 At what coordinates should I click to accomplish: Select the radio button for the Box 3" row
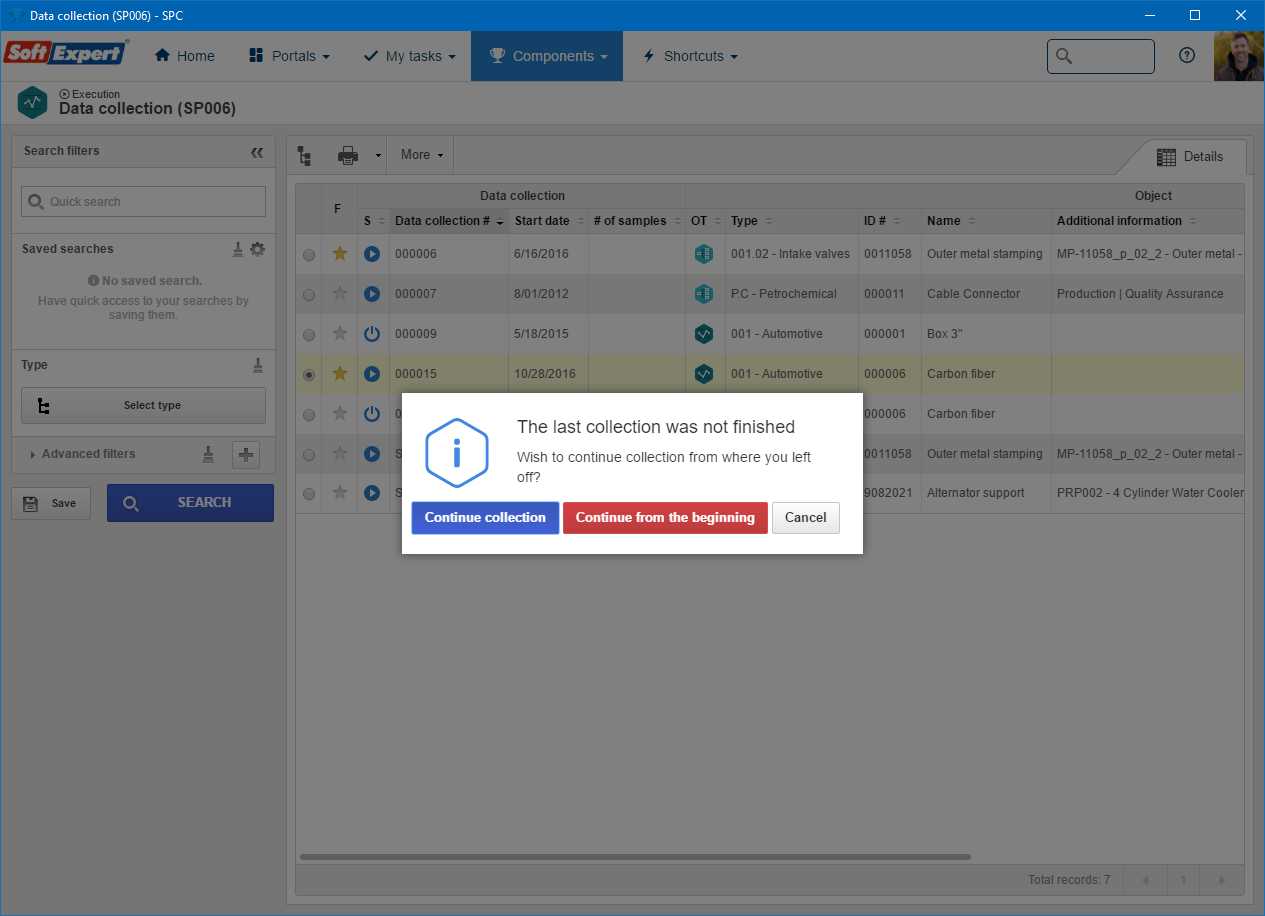[309, 335]
